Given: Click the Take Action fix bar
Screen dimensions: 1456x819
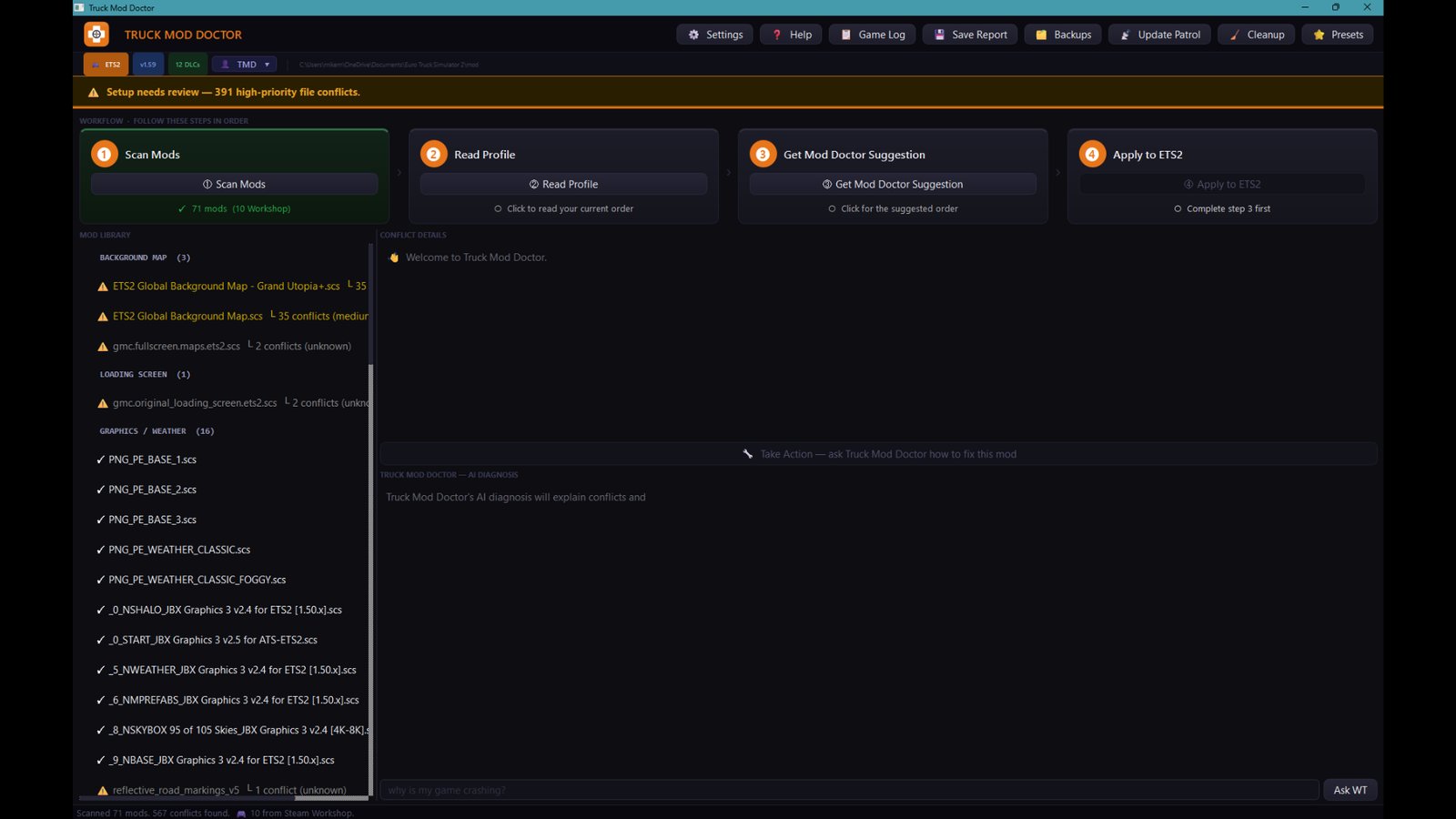Looking at the screenshot, I should pos(878,453).
